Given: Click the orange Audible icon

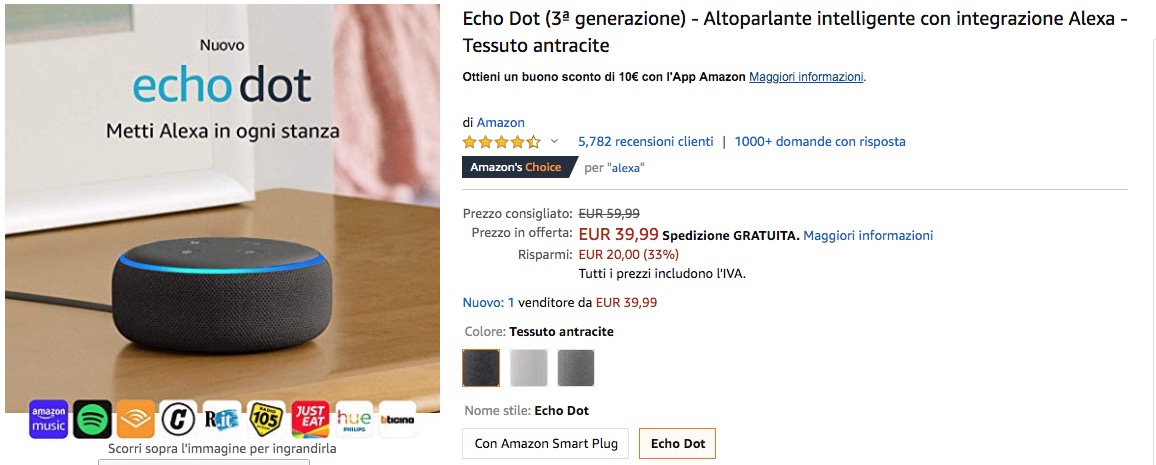Looking at the screenshot, I should [135, 419].
